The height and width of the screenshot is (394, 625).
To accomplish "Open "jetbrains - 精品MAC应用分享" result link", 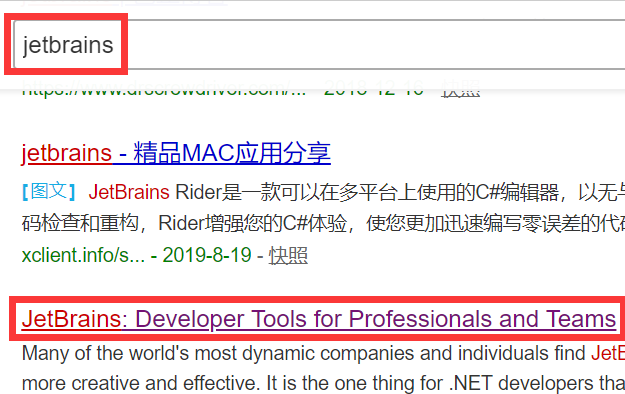I will (176, 153).
